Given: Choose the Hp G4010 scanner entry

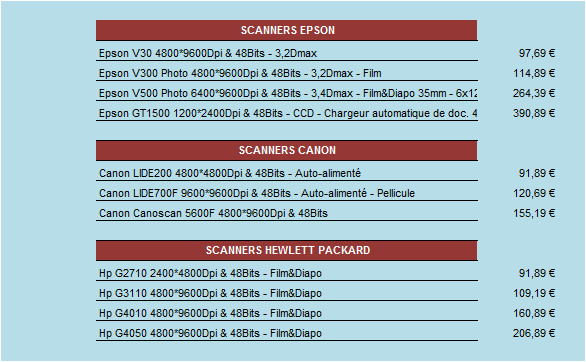Looking at the screenshot, I should [287, 313].
